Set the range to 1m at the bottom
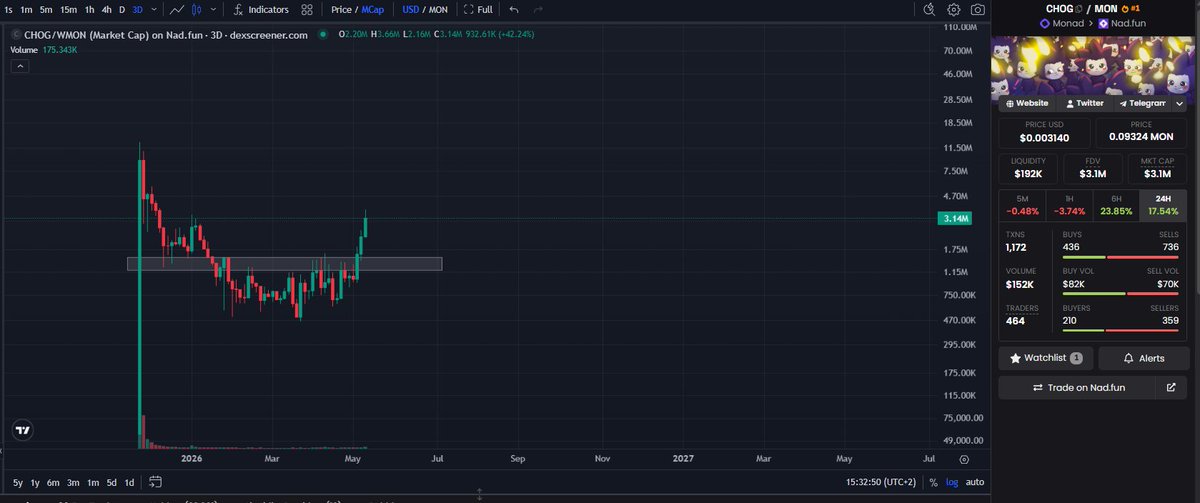1200x503 pixels. 93,482
